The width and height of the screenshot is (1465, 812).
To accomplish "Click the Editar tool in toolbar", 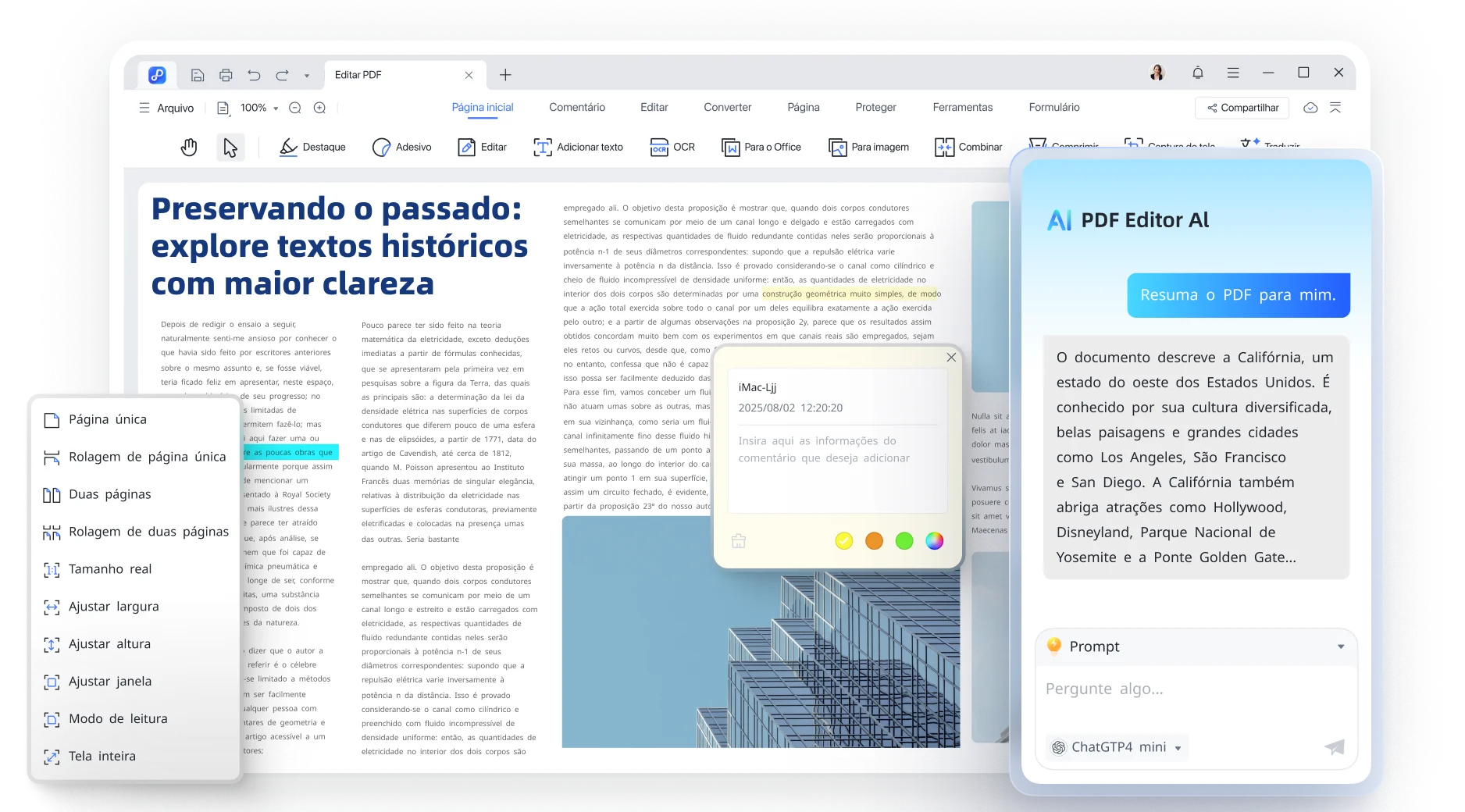I will [483, 147].
